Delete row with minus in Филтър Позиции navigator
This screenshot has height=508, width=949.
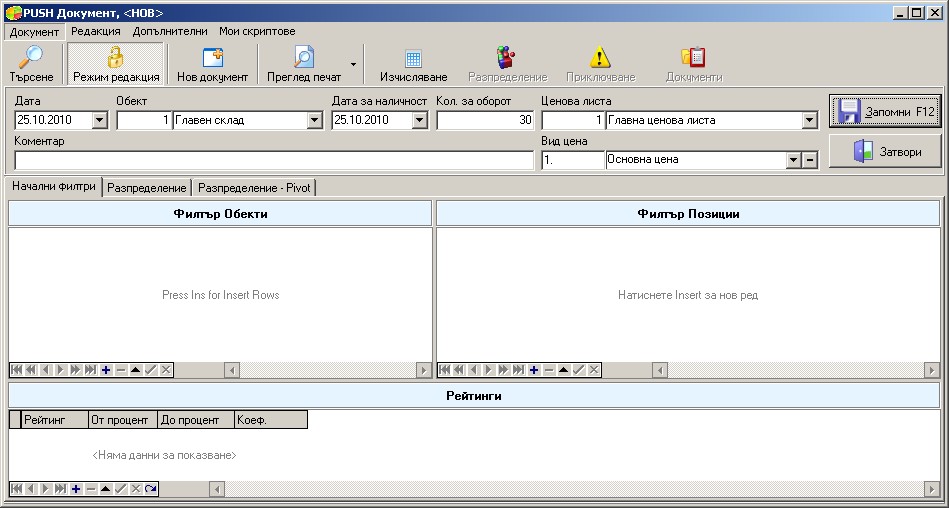tap(549, 369)
